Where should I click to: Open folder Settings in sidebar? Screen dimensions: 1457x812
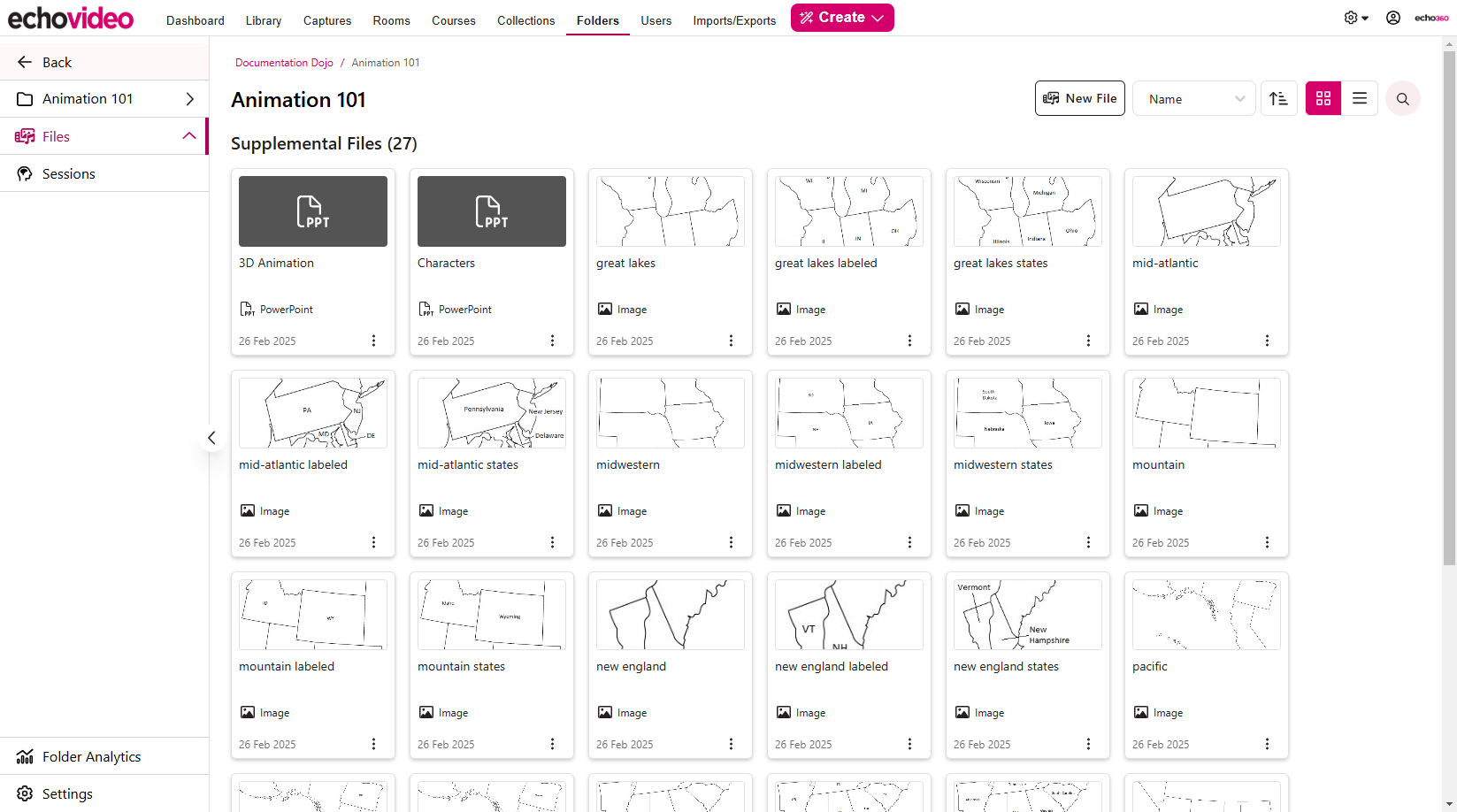[x=104, y=793]
